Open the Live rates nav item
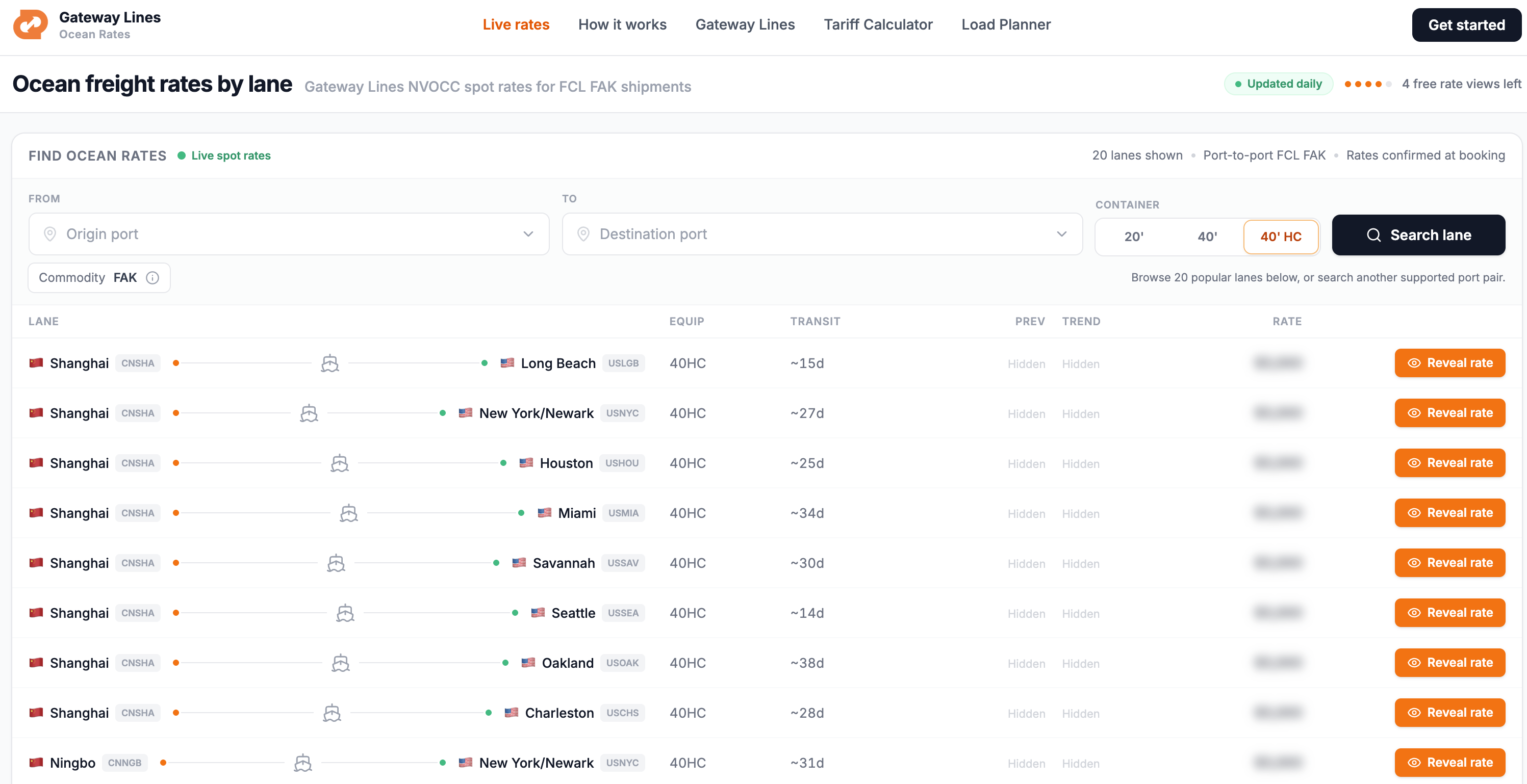Screen dimensions: 1527x784 point(516,24)
